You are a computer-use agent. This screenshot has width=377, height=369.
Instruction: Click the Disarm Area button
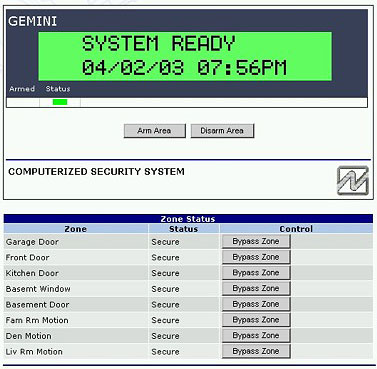coord(222,131)
